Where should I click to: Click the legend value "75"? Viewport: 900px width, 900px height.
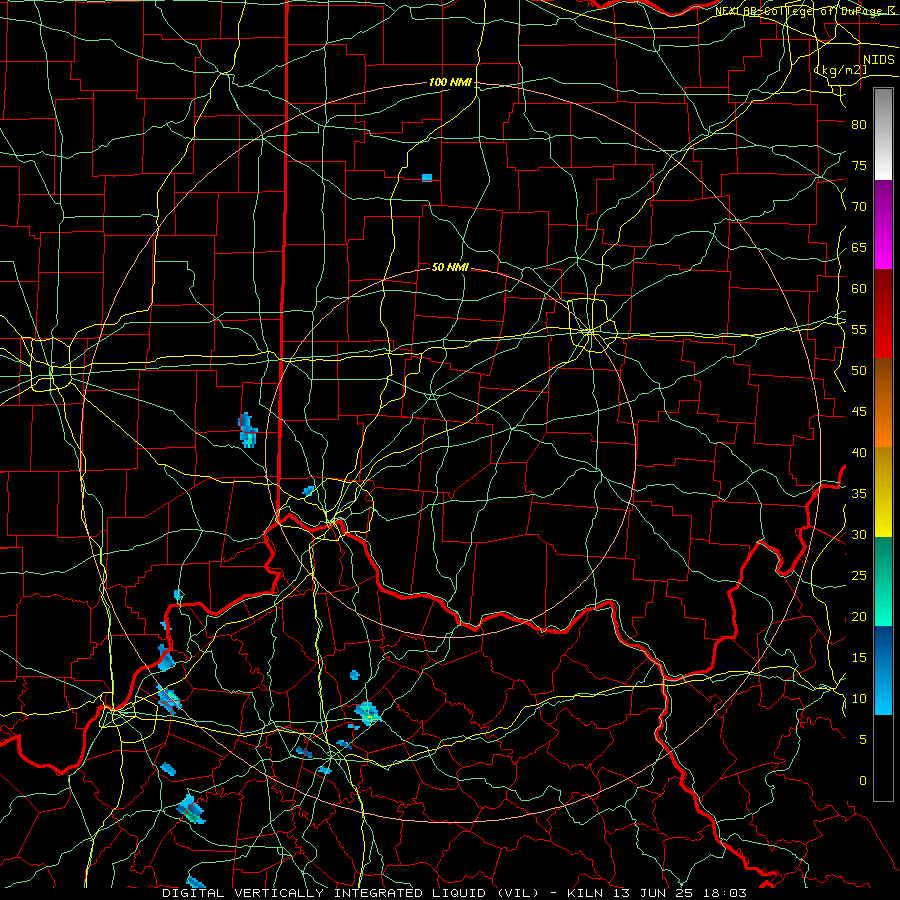pyautogui.click(x=859, y=165)
